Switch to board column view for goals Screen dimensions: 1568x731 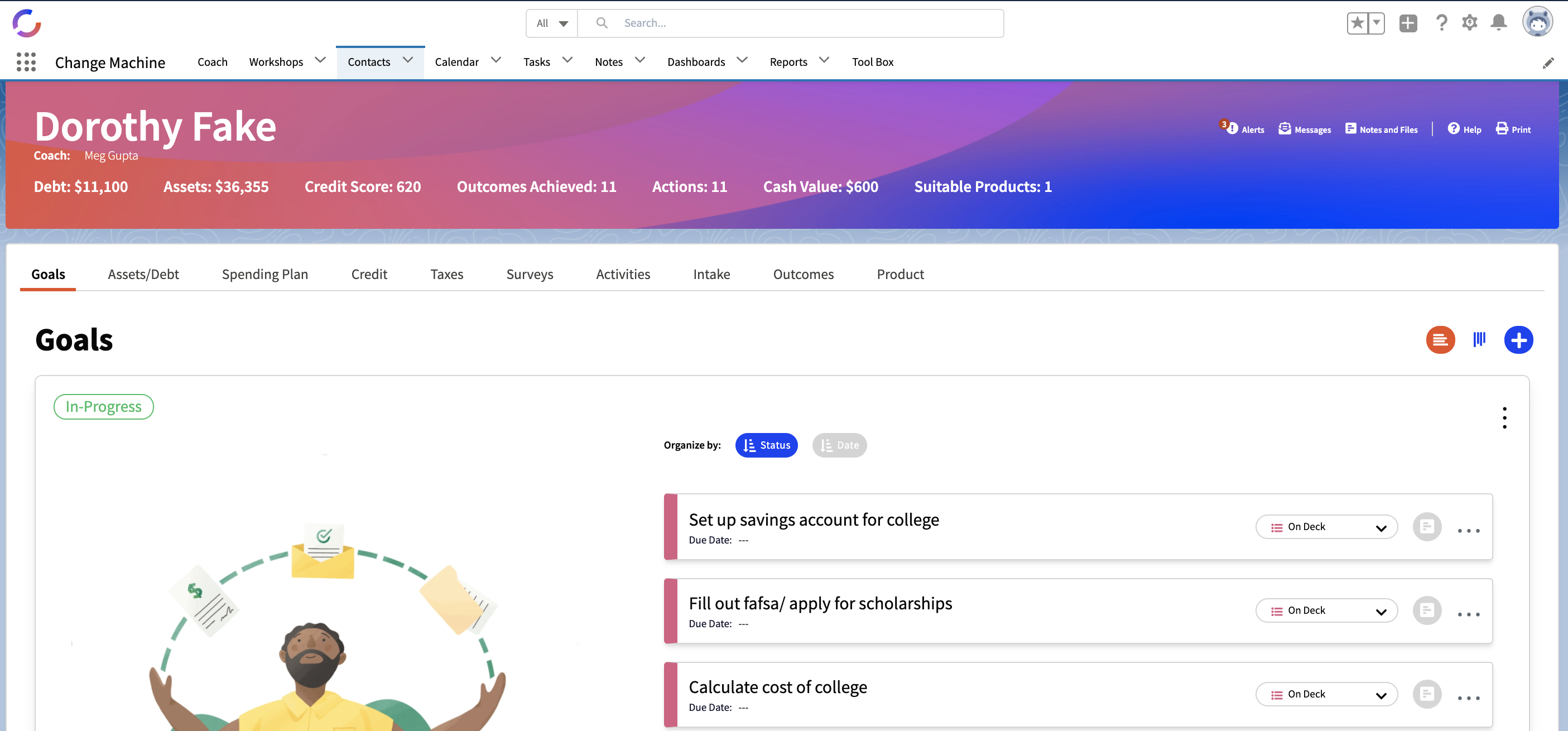[1479, 340]
